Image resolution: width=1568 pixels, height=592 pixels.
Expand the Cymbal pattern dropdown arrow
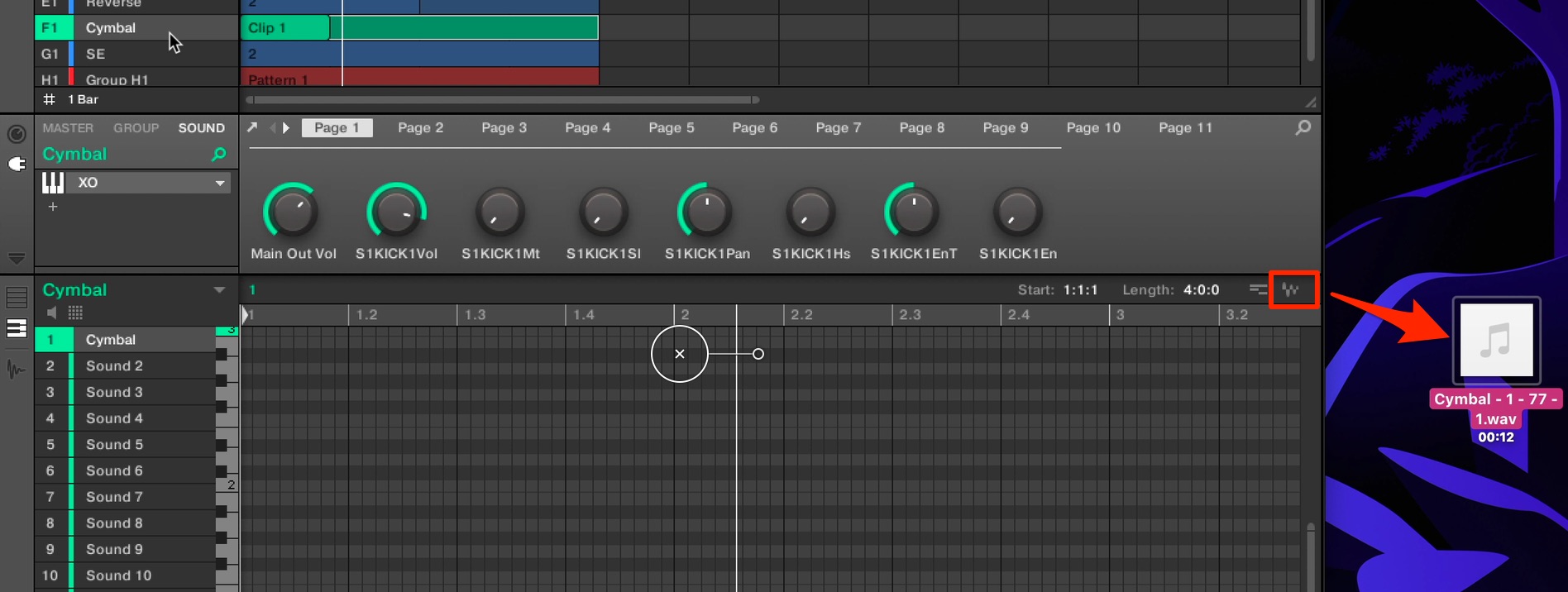(x=219, y=289)
